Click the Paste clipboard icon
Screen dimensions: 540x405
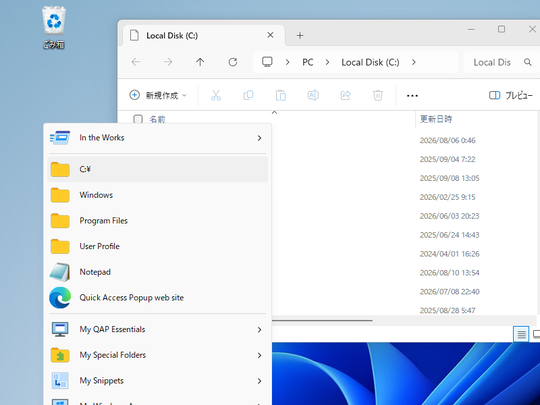[x=281, y=95]
